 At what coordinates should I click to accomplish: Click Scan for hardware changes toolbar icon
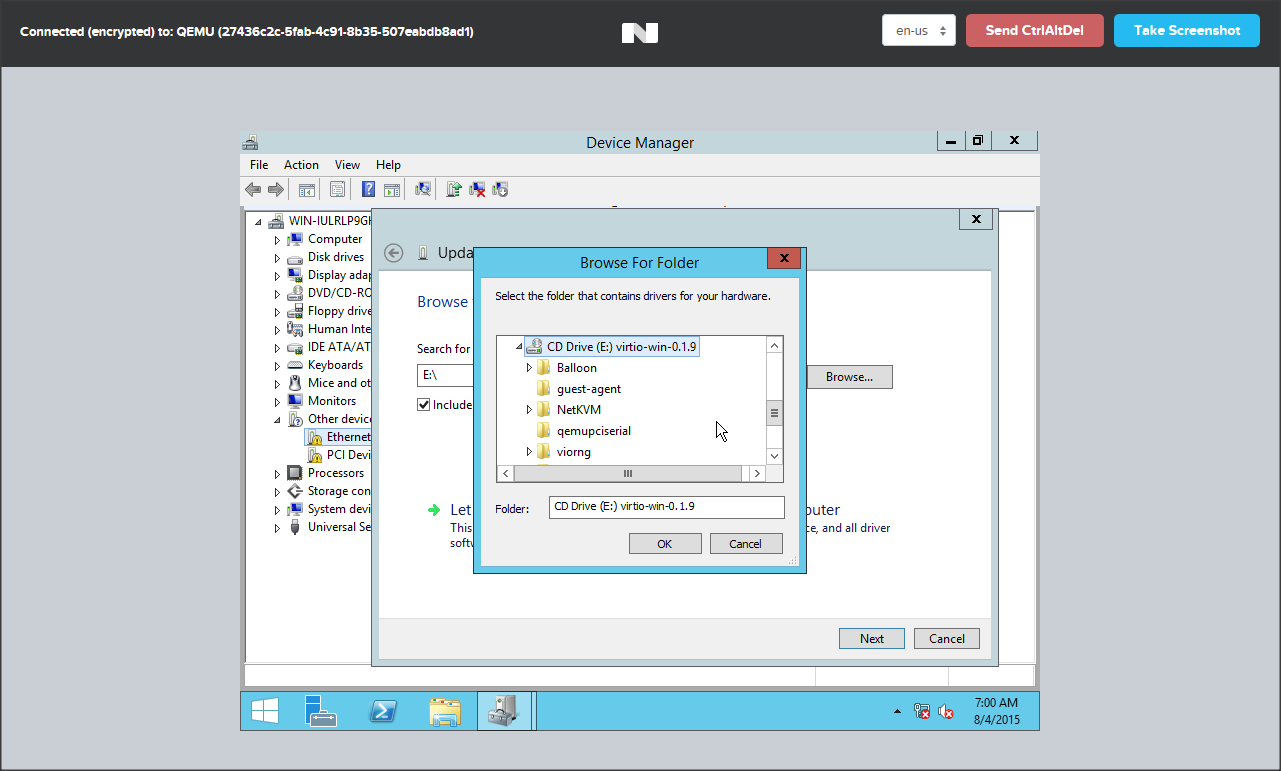click(x=423, y=189)
